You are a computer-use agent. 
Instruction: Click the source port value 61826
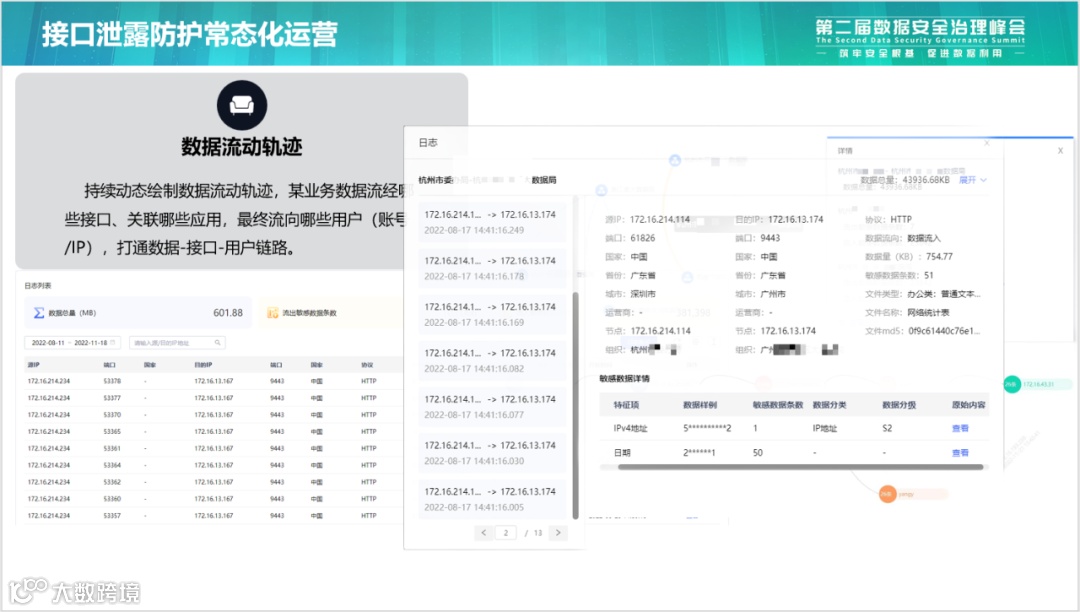pyautogui.click(x=643, y=238)
